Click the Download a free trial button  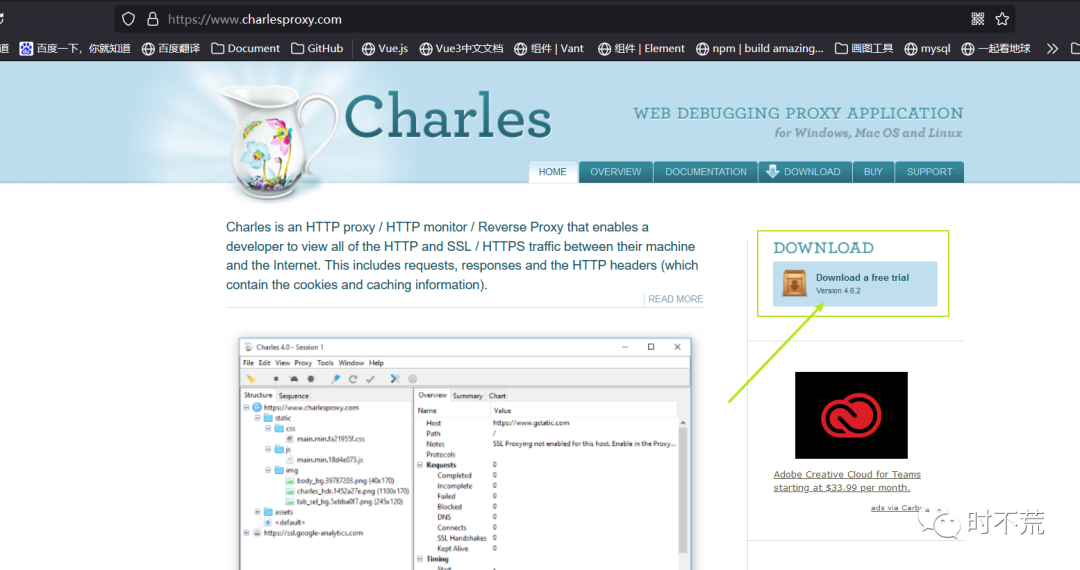(x=855, y=284)
